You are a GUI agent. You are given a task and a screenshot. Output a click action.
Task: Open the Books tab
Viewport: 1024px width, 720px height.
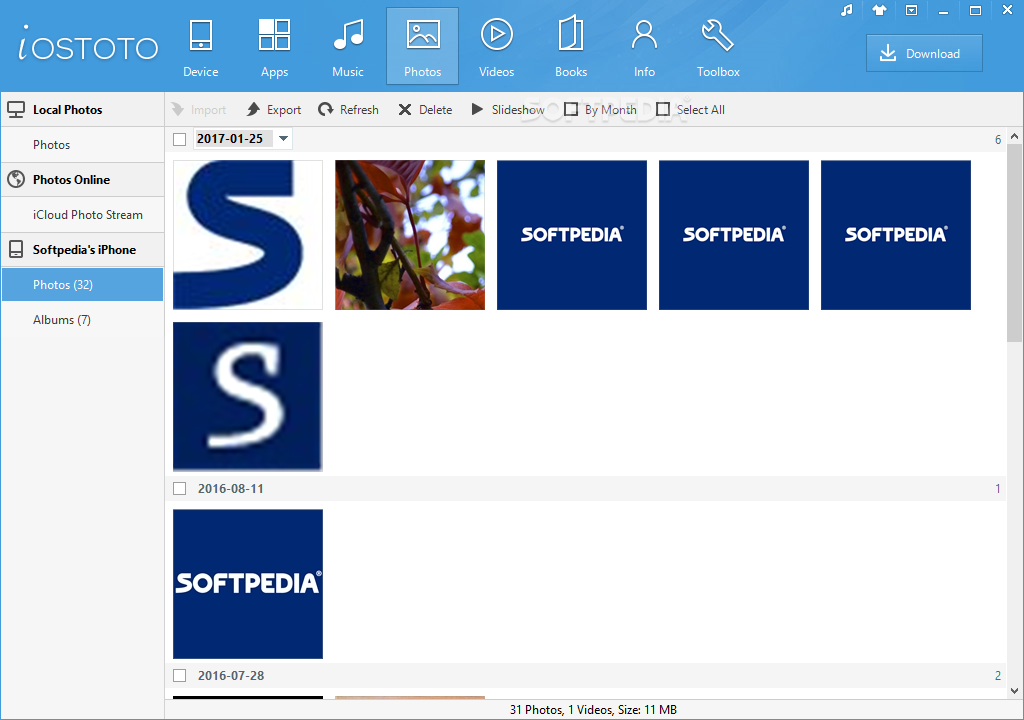(571, 47)
